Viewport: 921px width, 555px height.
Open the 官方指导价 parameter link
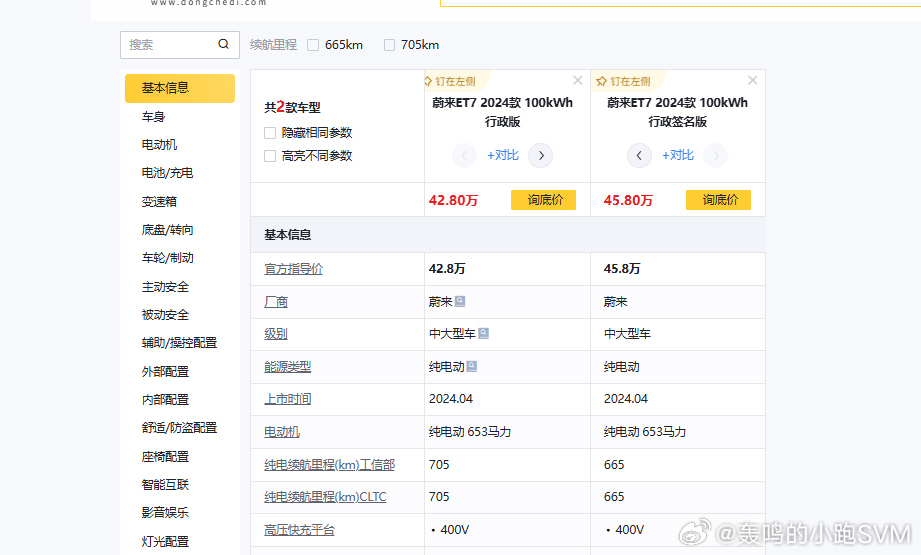point(293,269)
